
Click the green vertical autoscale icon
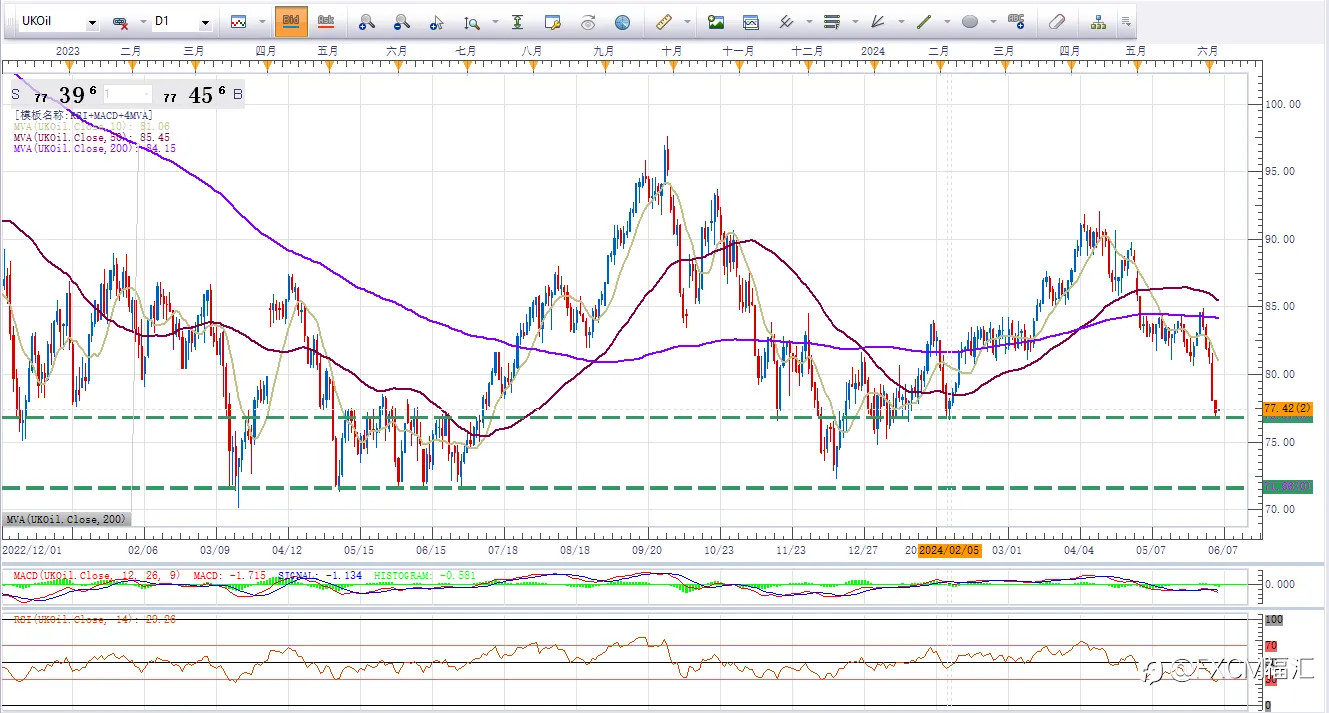[x=518, y=21]
